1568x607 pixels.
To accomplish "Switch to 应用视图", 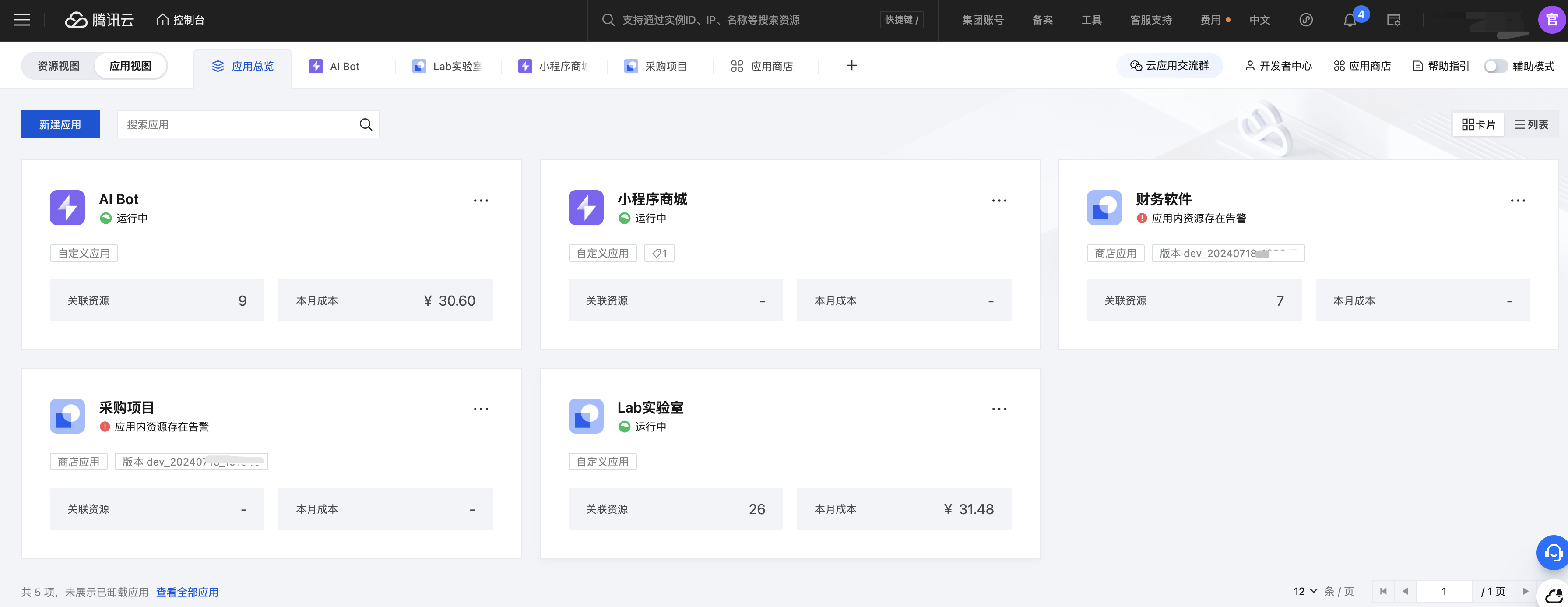I will pyautogui.click(x=130, y=66).
